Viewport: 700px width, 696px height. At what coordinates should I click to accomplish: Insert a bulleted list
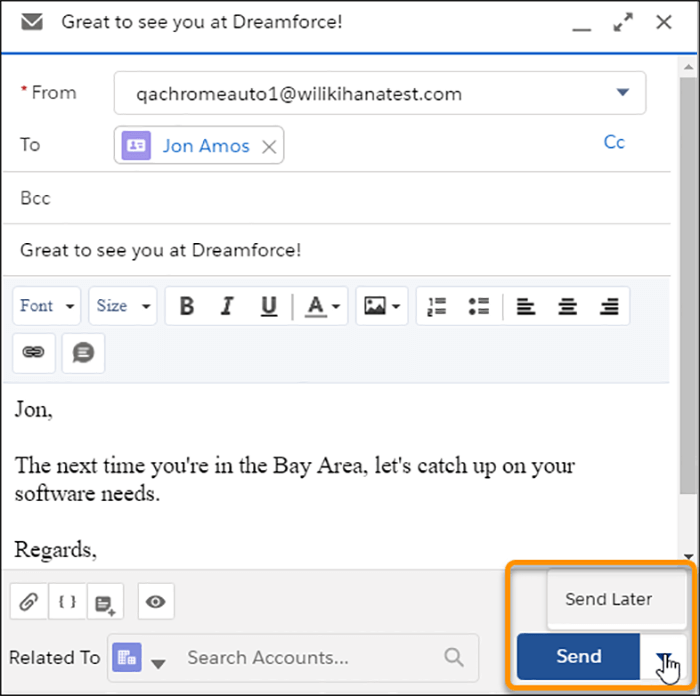tap(479, 306)
